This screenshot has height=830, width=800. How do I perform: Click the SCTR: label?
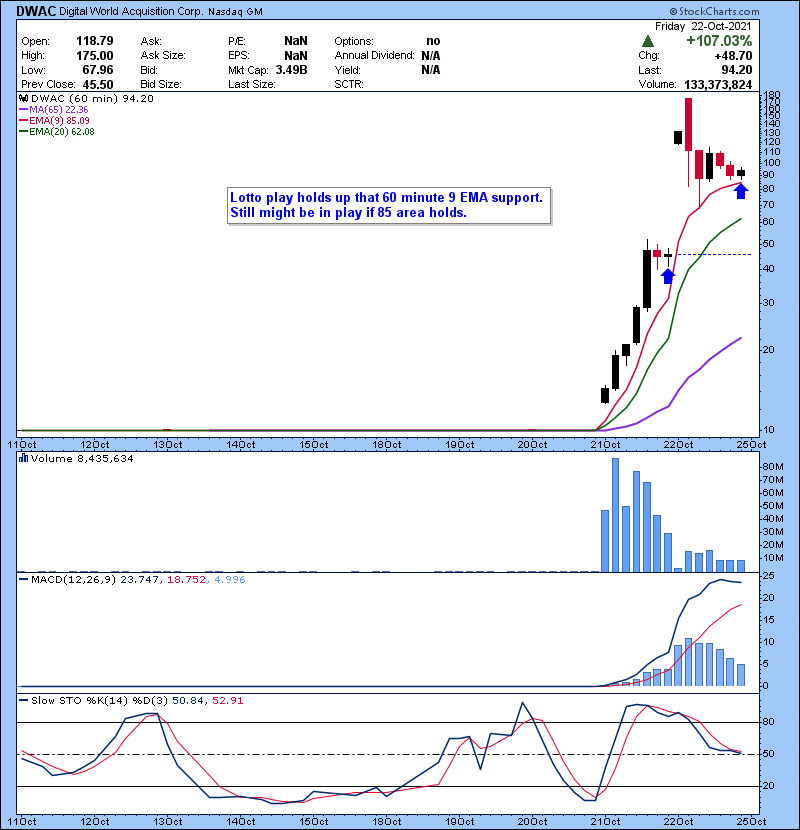coord(349,84)
